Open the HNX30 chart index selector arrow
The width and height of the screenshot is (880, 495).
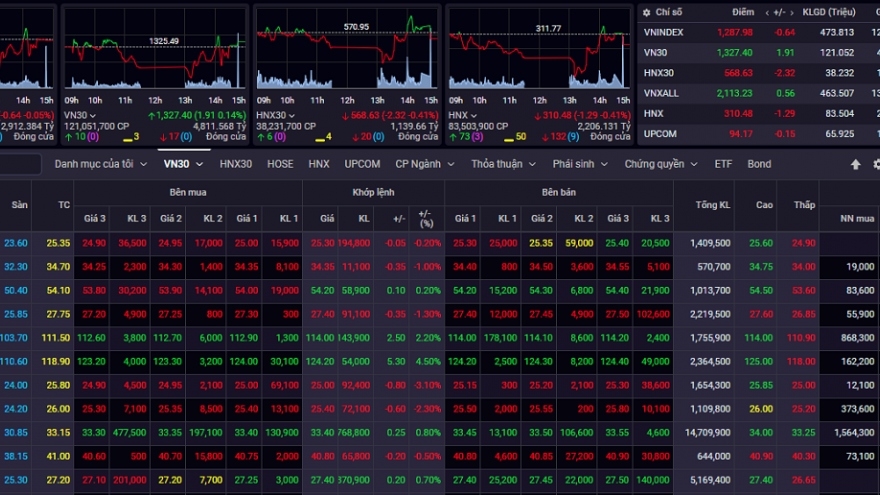tap(295, 115)
